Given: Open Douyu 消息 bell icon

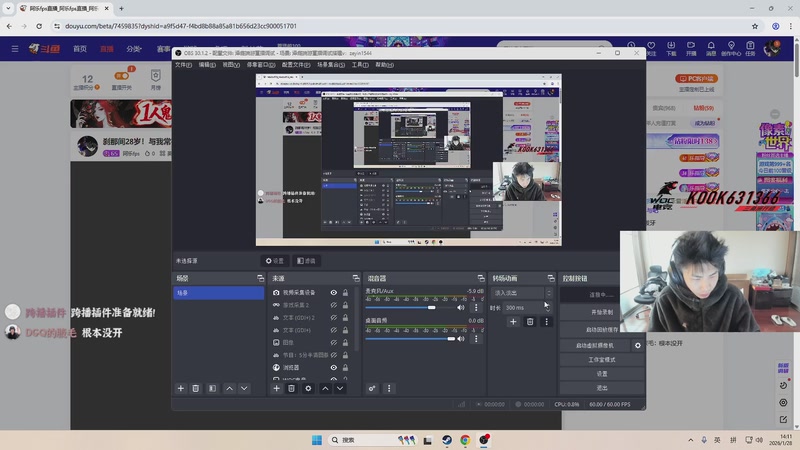Looking at the screenshot, I should [711, 48].
